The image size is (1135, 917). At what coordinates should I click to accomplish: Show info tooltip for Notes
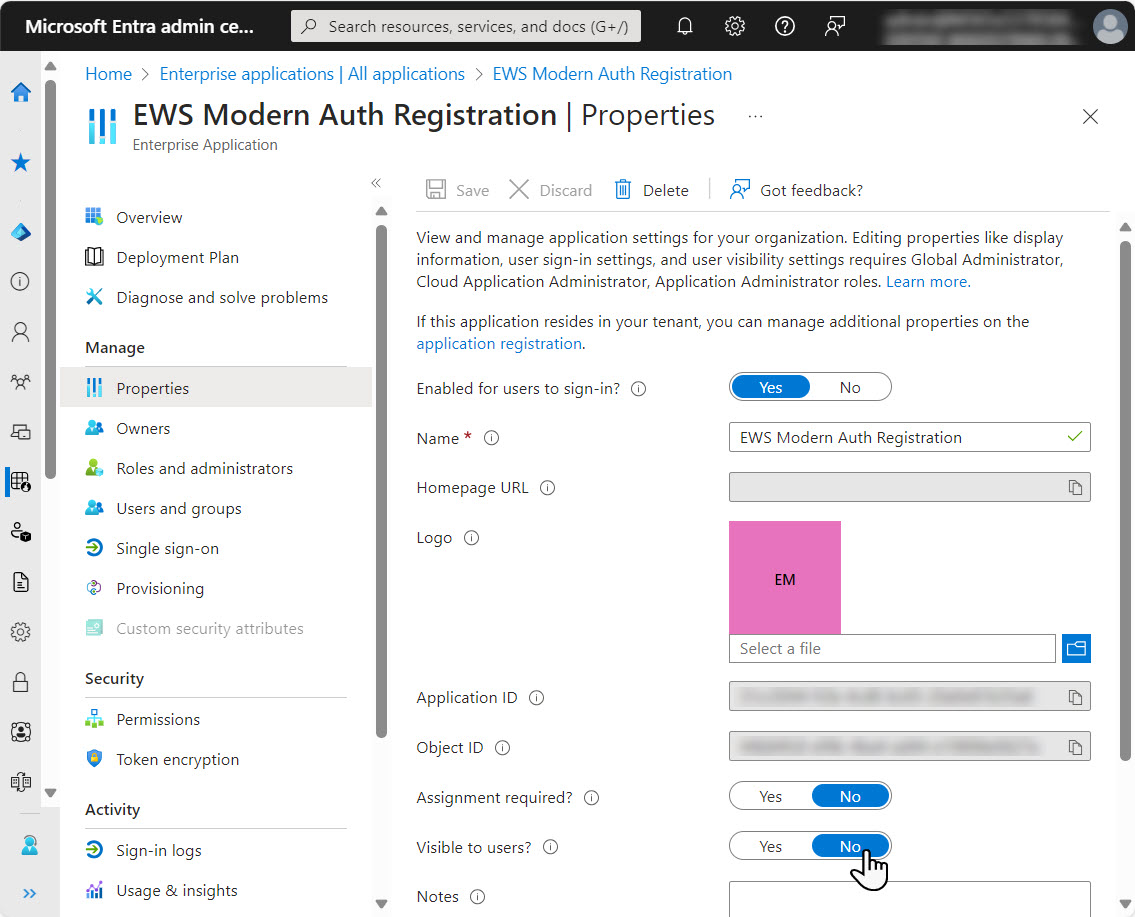(x=478, y=897)
